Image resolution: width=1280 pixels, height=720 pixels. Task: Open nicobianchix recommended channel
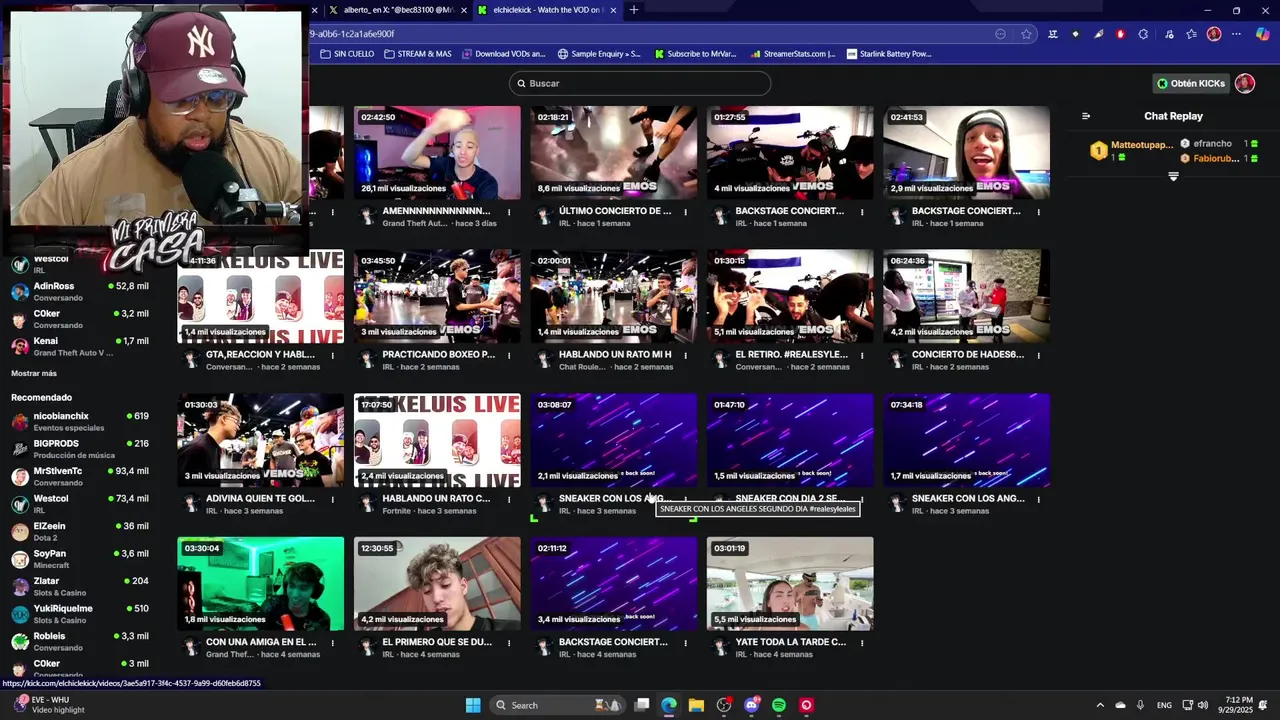[x=80, y=421]
